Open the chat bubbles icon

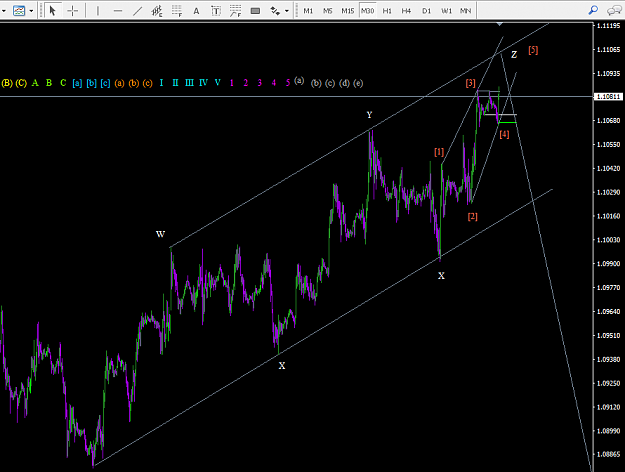614,10
